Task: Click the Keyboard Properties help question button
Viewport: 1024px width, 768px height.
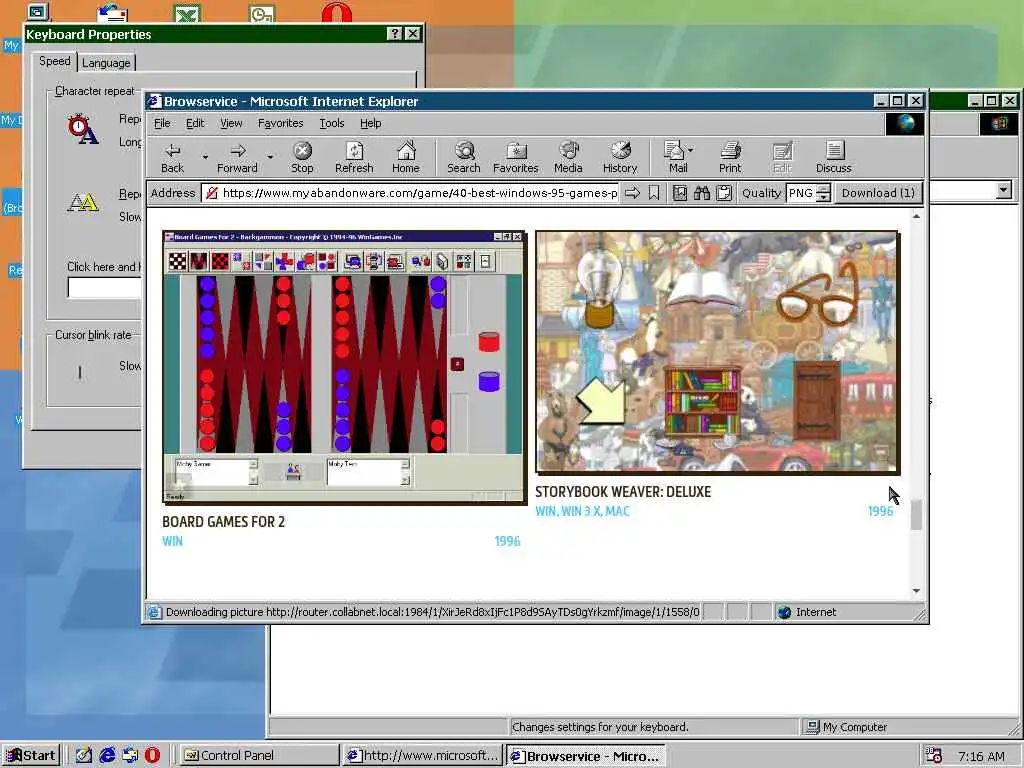Action: pyautogui.click(x=394, y=34)
